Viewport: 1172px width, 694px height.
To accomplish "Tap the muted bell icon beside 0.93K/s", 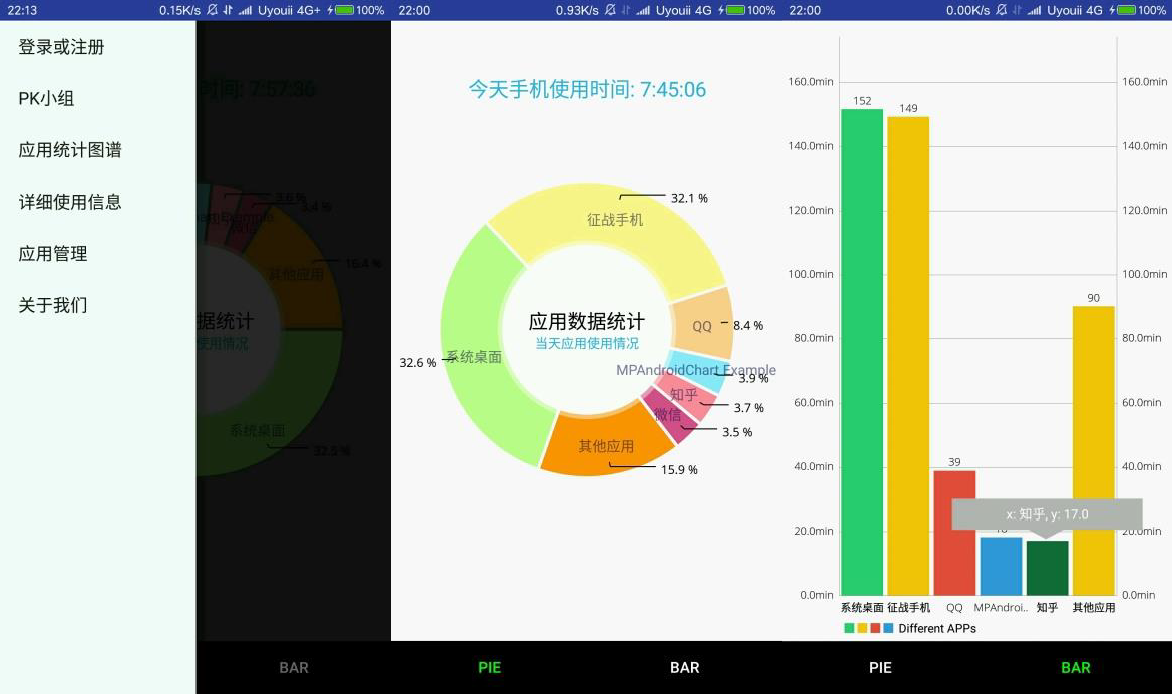I will click(610, 10).
